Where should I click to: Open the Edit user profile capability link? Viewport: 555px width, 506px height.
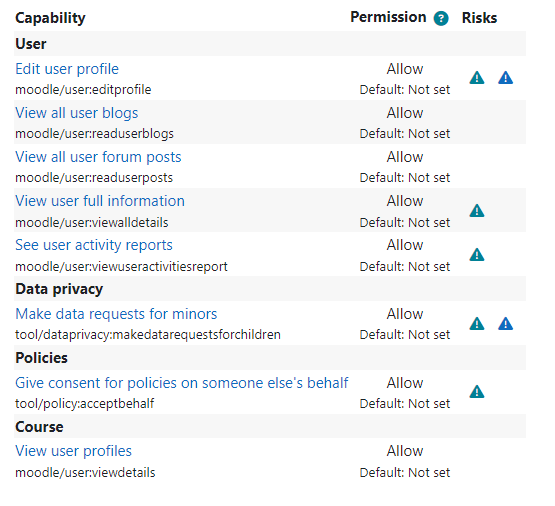click(x=67, y=69)
